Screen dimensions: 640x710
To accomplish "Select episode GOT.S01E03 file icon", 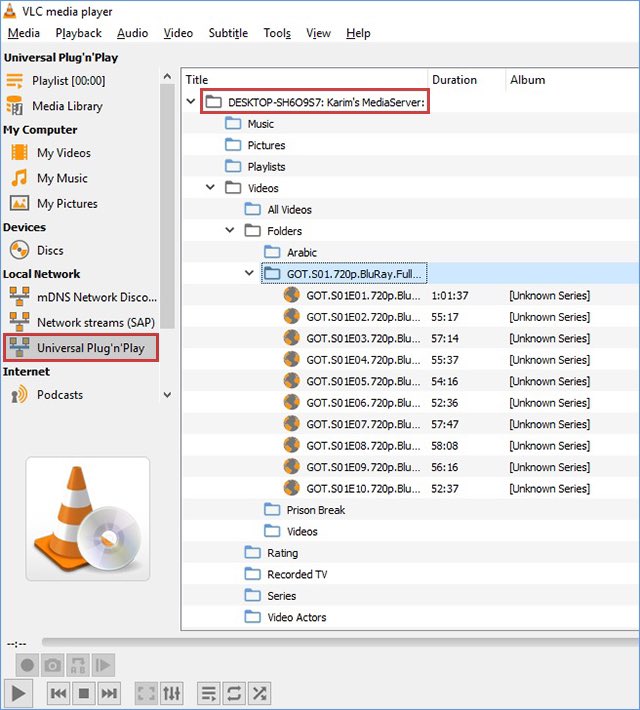I will pos(292,338).
